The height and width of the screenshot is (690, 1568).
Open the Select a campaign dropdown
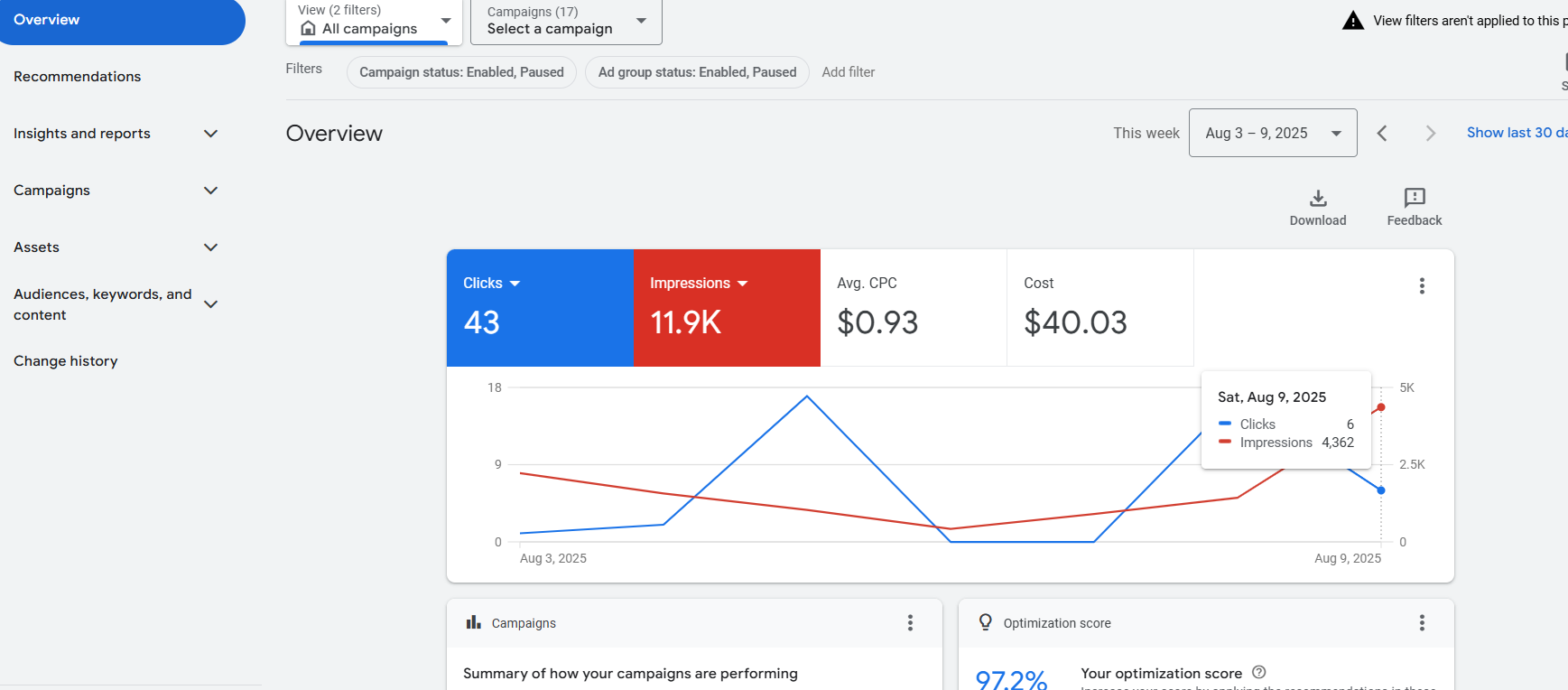coord(566,22)
